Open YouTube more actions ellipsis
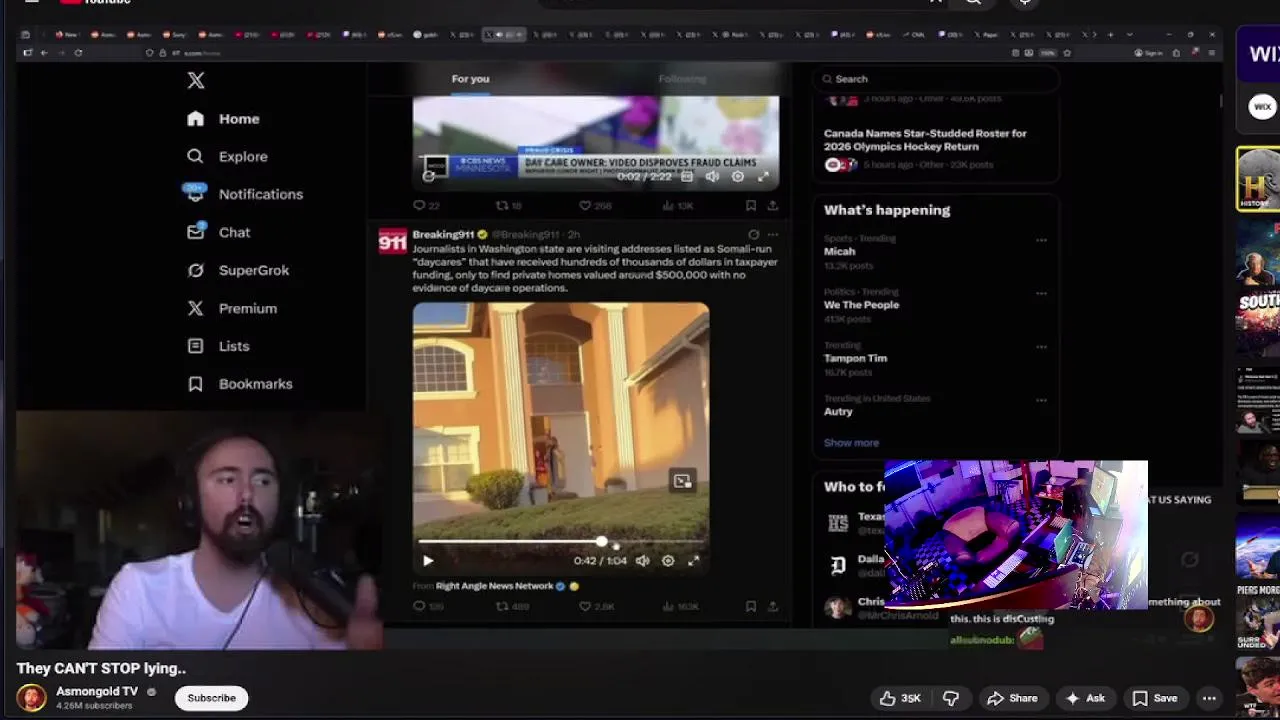The image size is (1280, 720). tap(1209, 698)
